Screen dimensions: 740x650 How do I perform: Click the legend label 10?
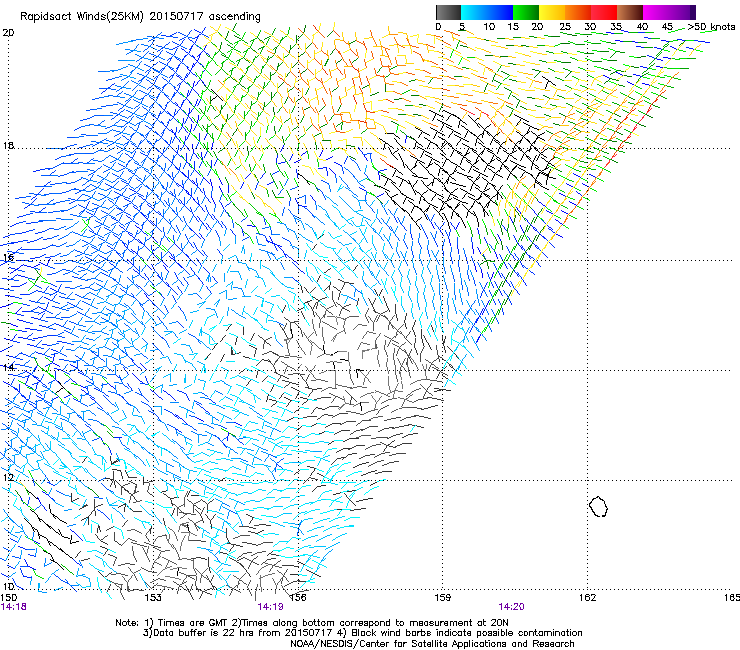click(489, 27)
